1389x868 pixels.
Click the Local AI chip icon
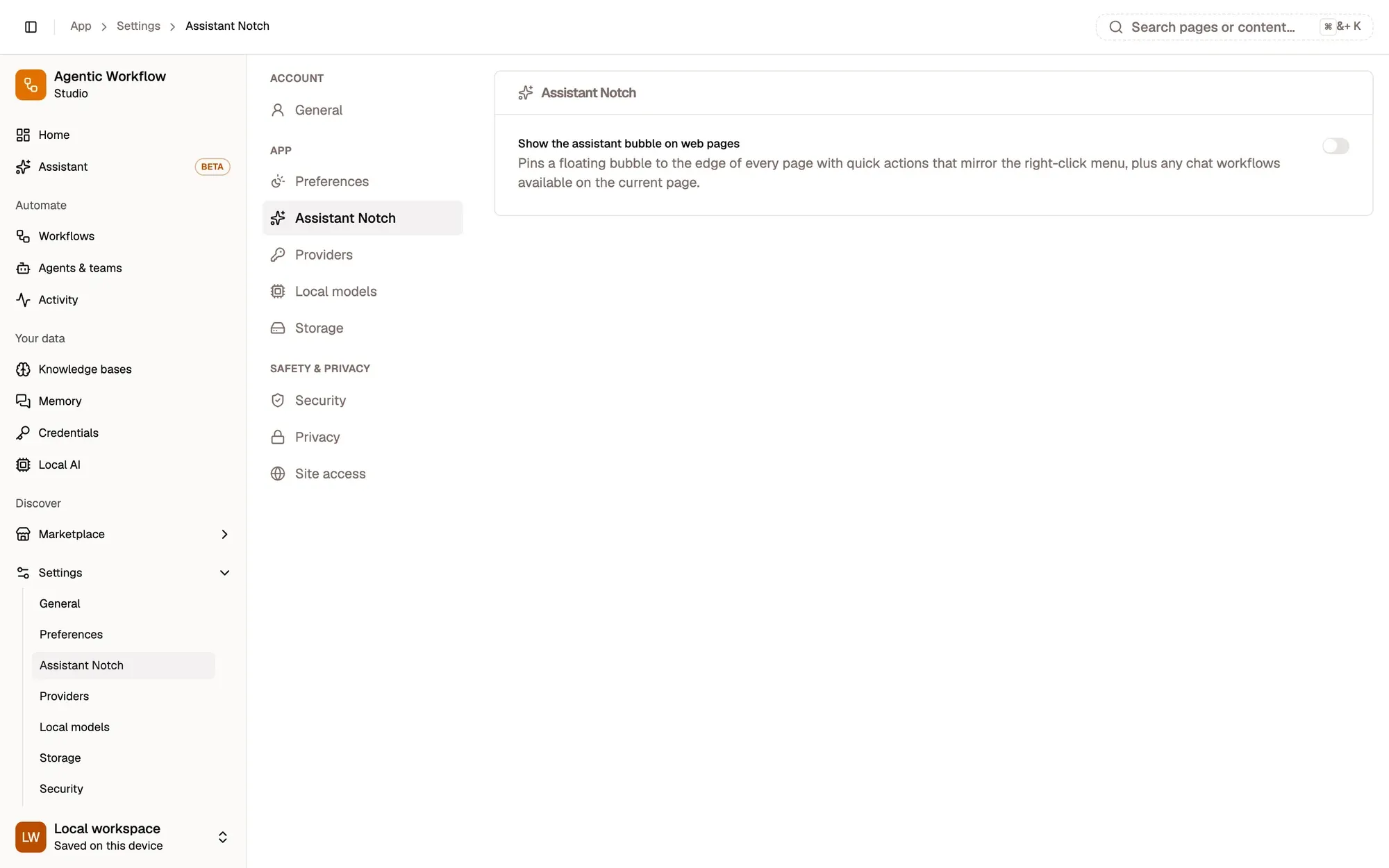pos(23,465)
